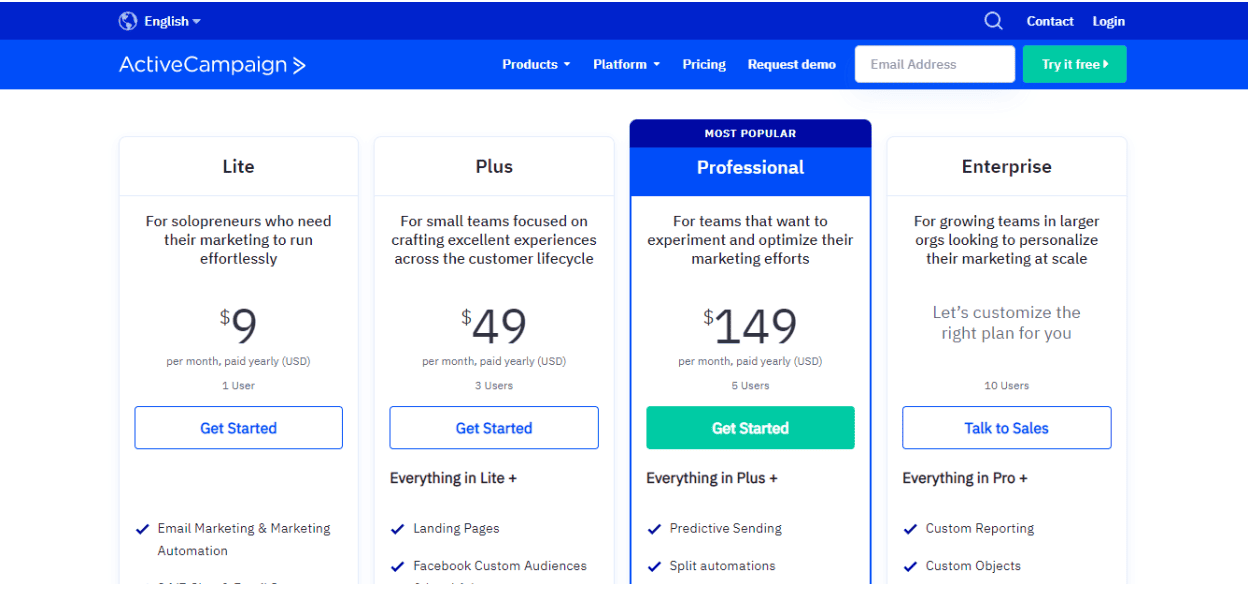Expand the Products menu
Screen dimensions: 1252x612
(x=536, y=64)
